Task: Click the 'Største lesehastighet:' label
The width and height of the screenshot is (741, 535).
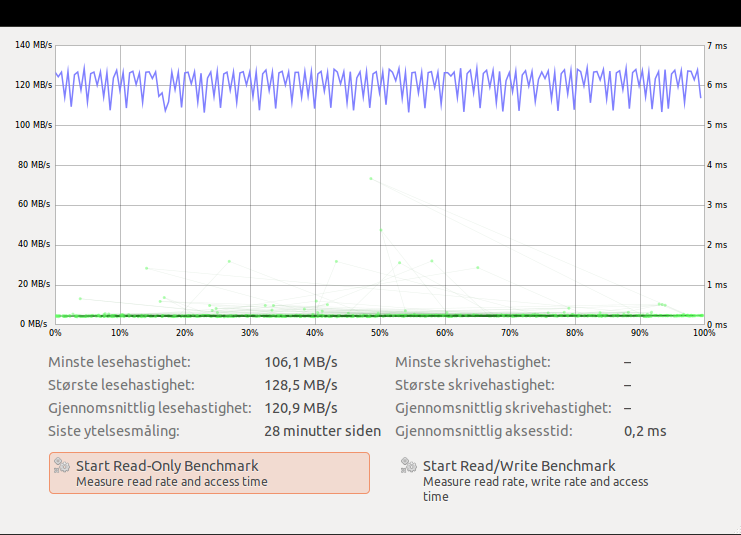Action: [x=121, y=385]
